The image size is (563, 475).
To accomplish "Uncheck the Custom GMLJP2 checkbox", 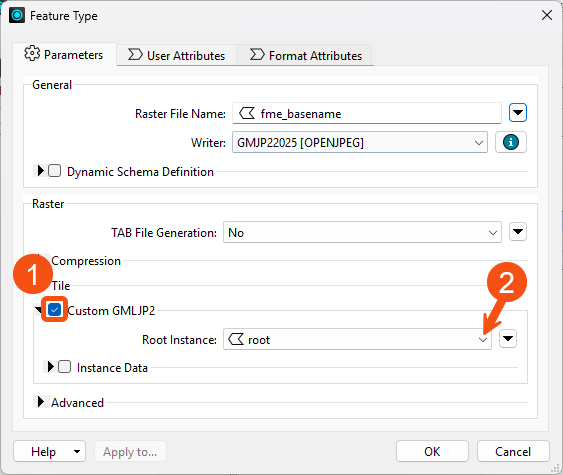I will click(x=54, y=309).
